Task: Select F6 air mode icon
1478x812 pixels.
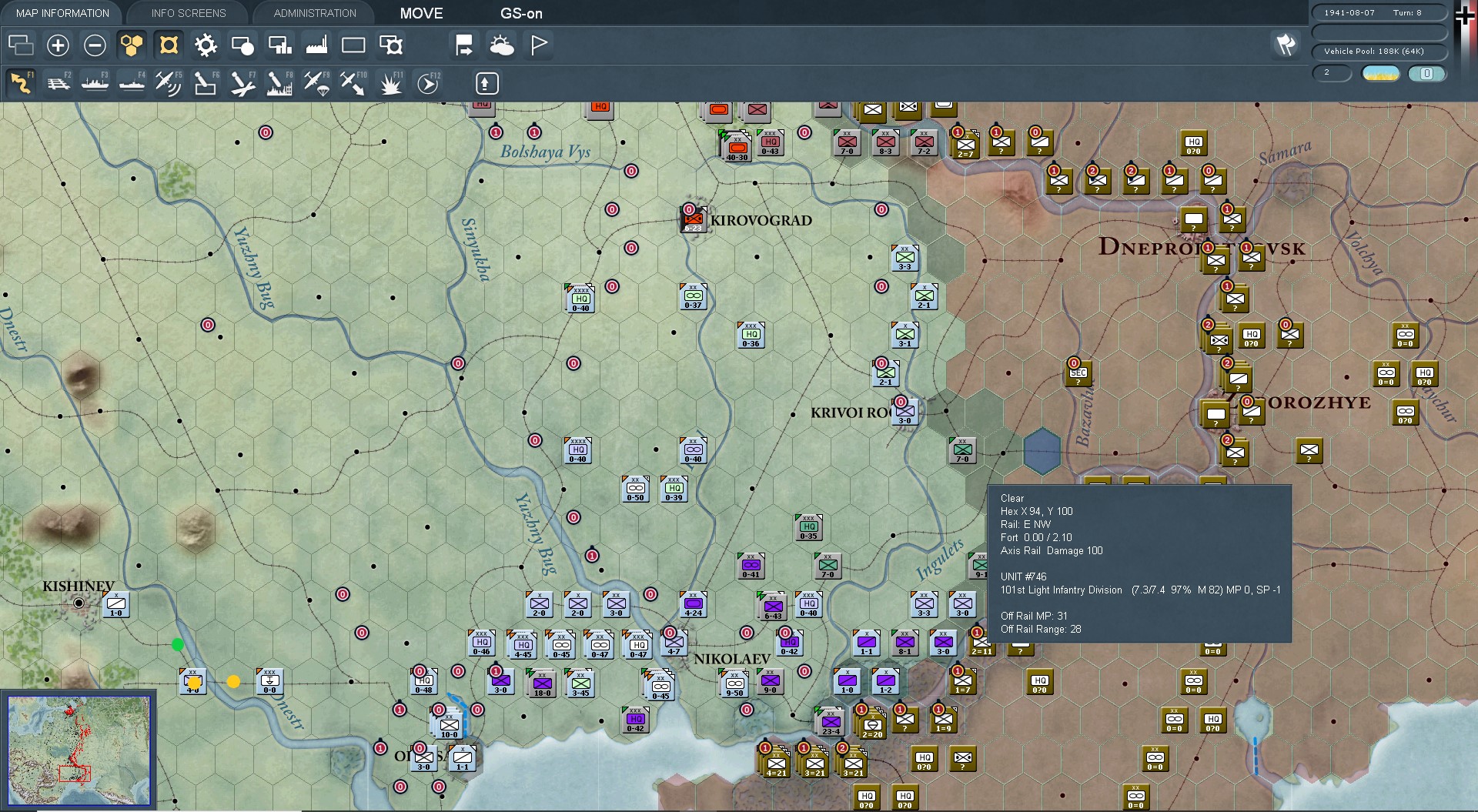Action: click(206, 83)
